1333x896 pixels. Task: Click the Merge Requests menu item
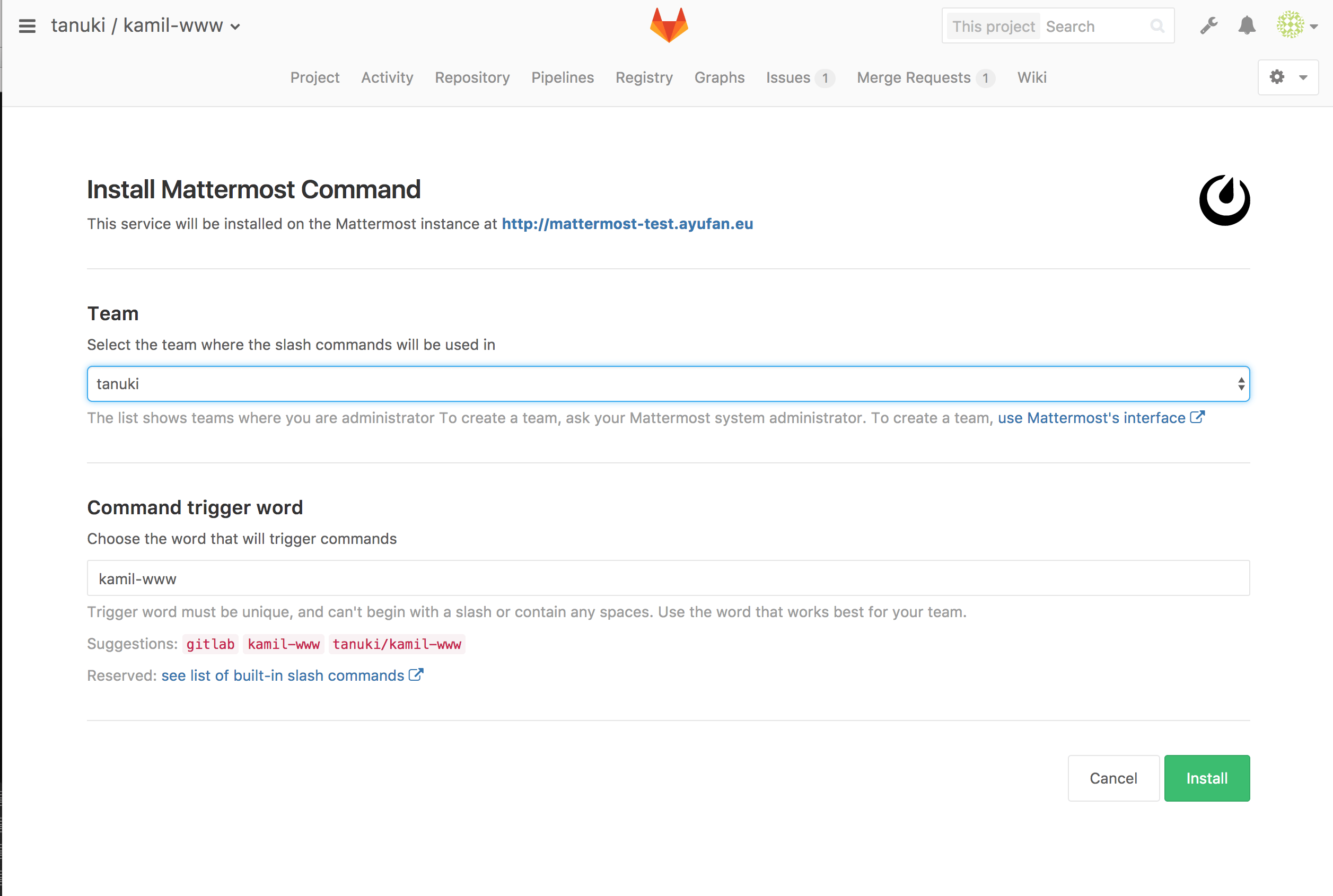tap(913, 77)
